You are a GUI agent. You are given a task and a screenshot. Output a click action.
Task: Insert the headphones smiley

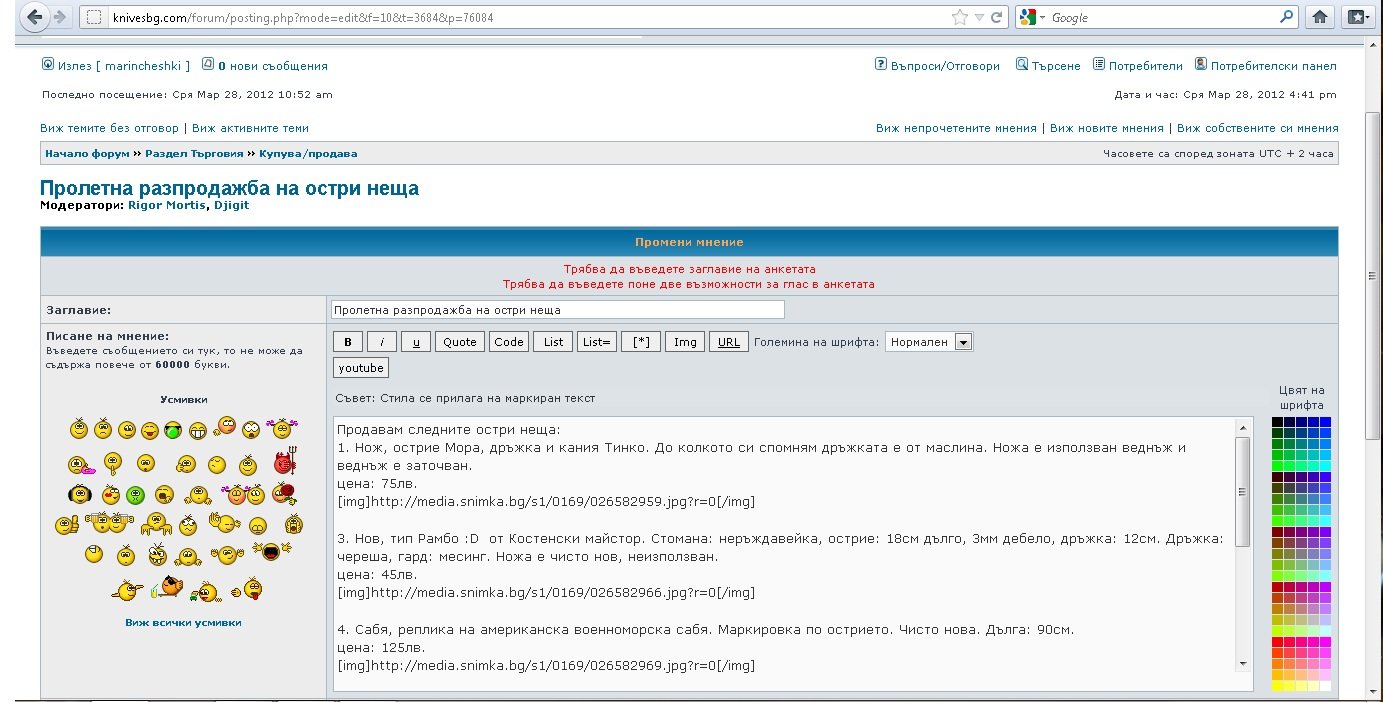click(x=80, y=494)
